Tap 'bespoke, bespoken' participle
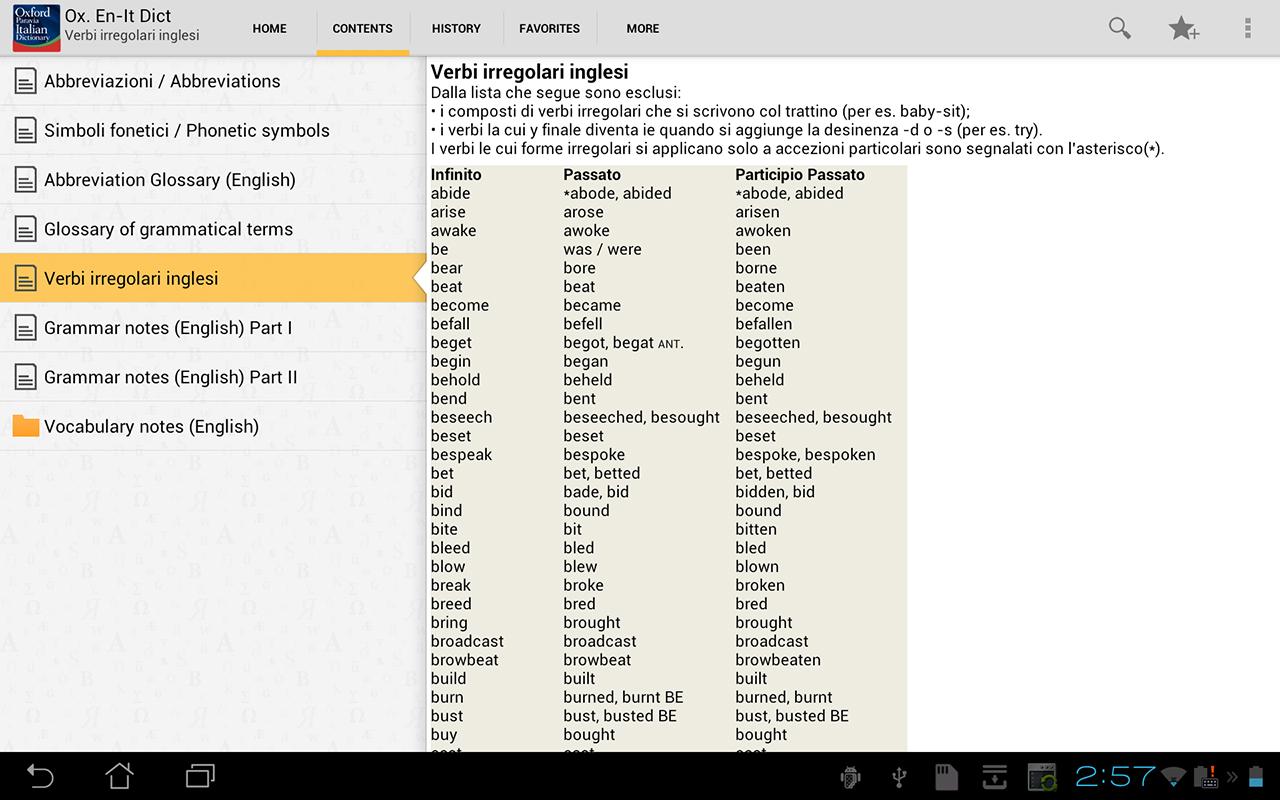This screenshot has width=1280, height=800. 805,454
